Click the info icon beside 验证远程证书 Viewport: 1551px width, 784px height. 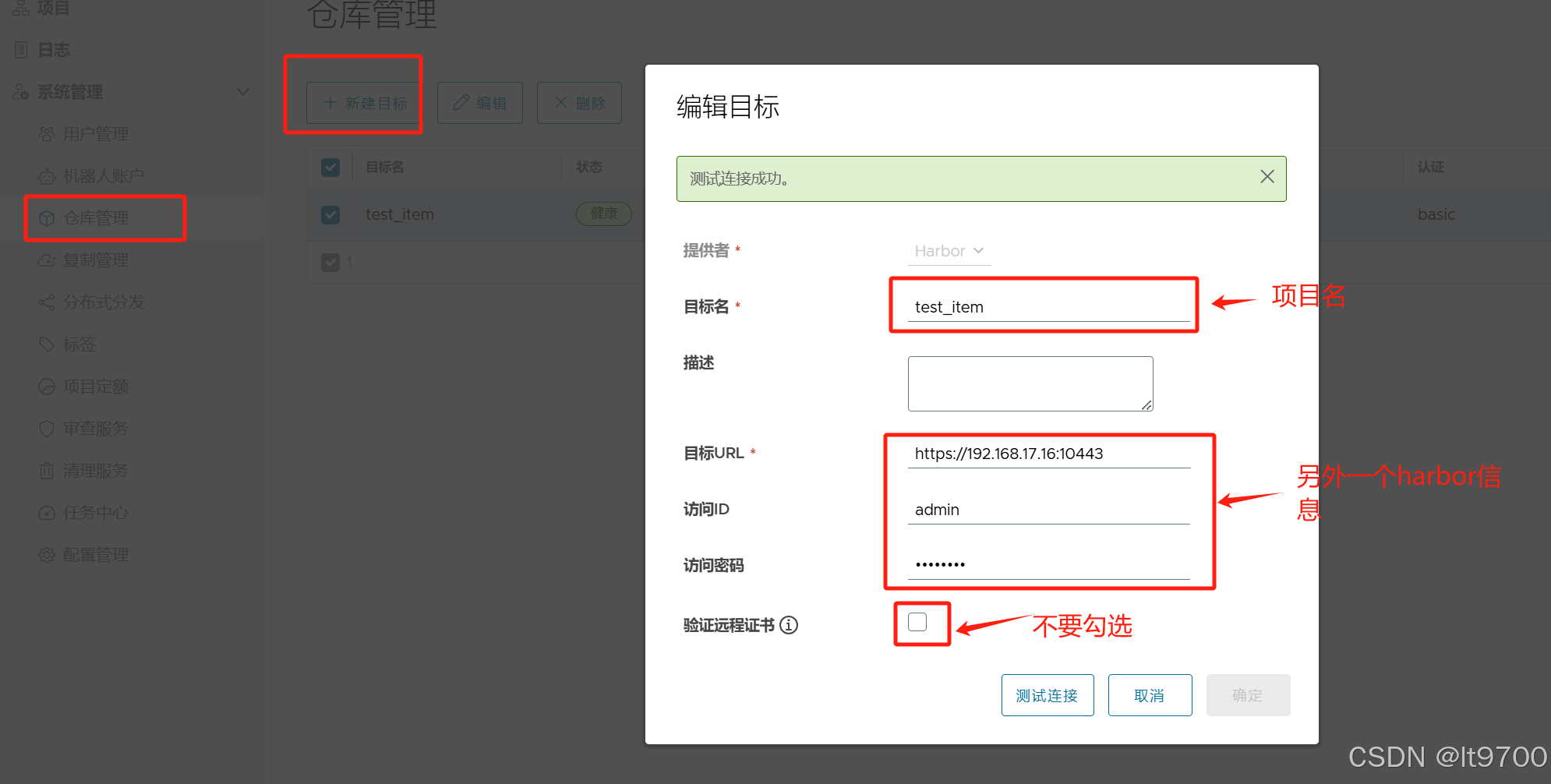point(789,625)
